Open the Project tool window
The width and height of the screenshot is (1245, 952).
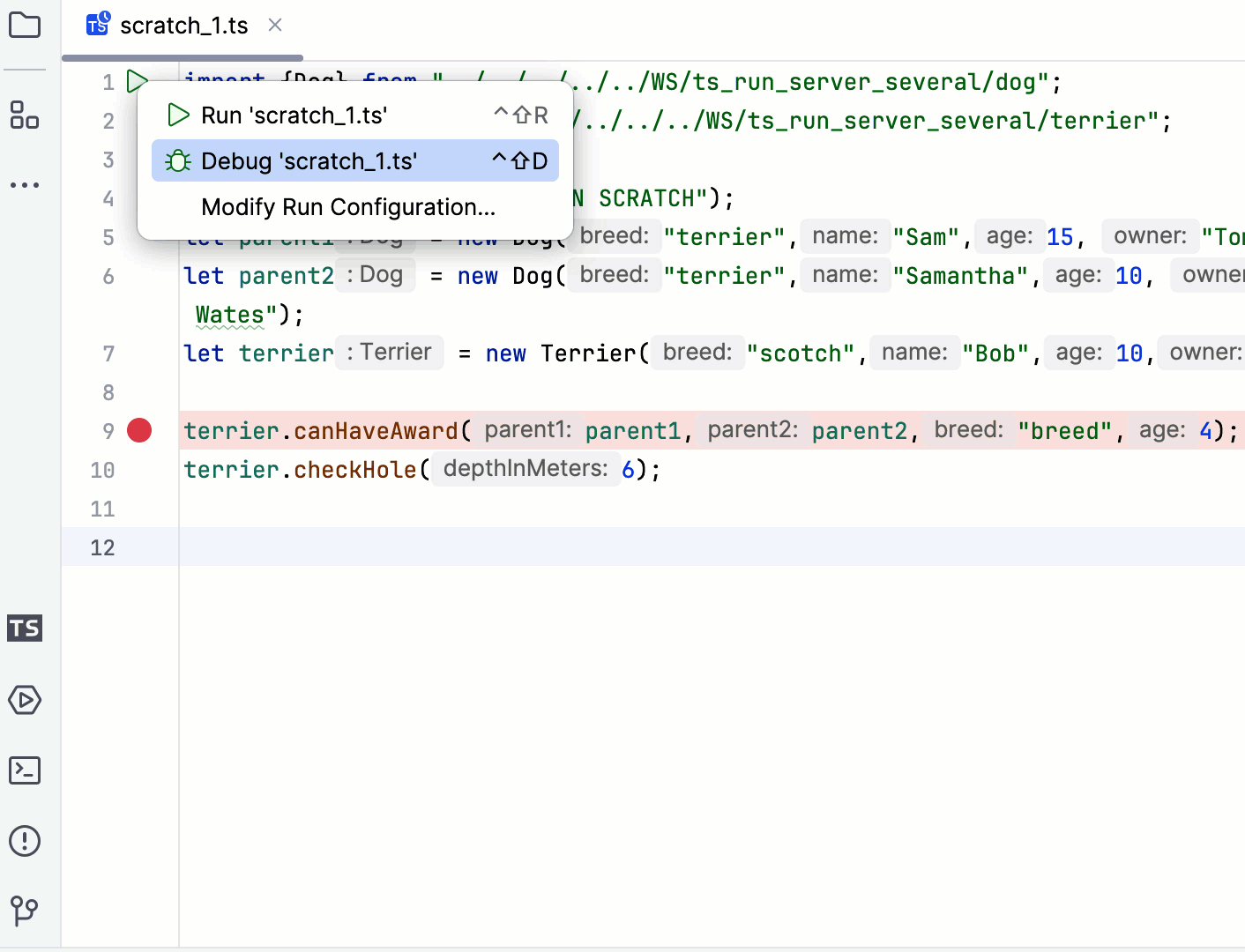(x=25, y=25)
